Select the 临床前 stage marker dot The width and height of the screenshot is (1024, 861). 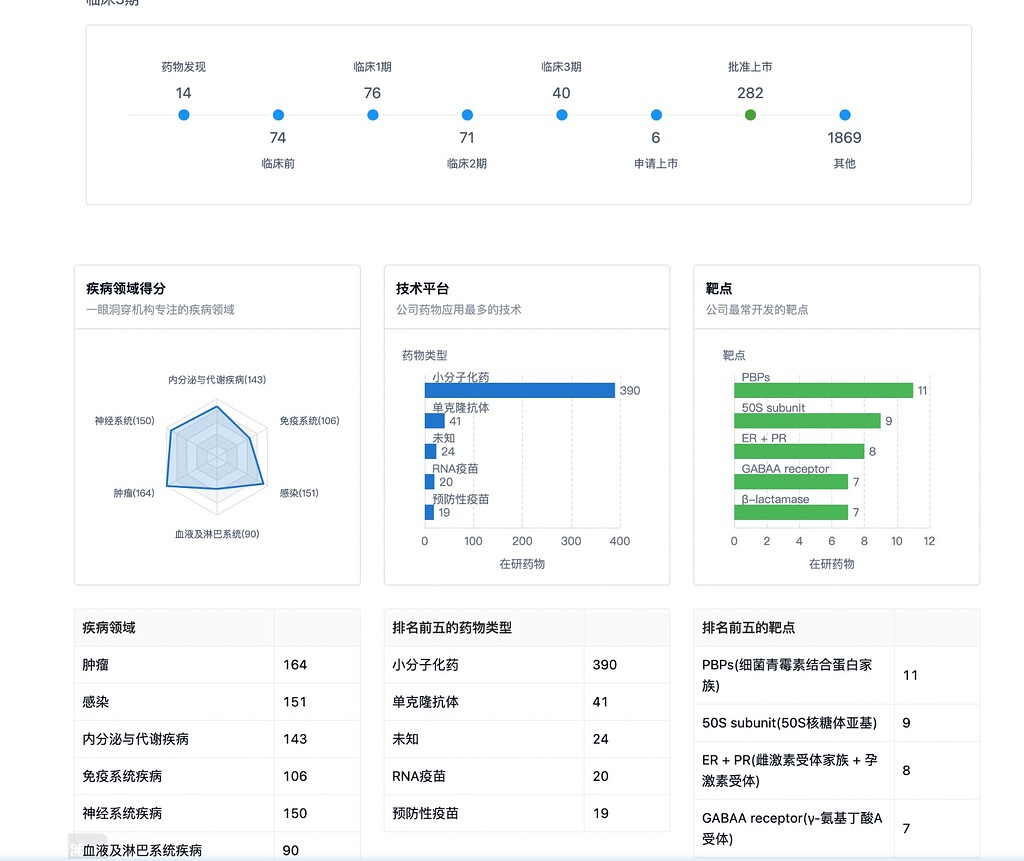[x=277, y=115]
